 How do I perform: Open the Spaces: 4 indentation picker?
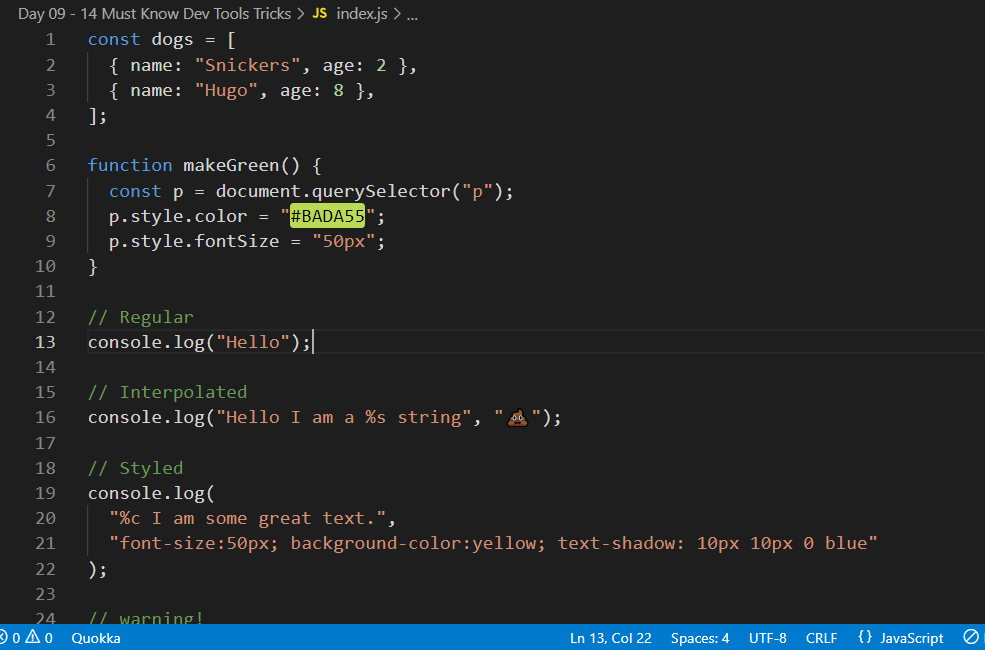coord(700,638)
